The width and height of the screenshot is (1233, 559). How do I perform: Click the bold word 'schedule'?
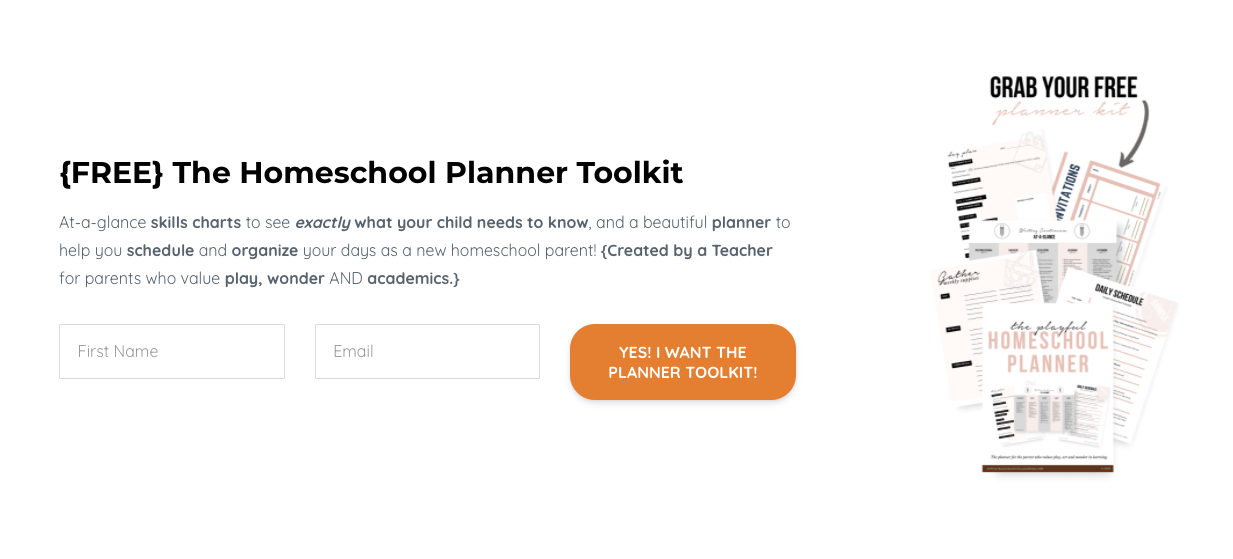160,250
